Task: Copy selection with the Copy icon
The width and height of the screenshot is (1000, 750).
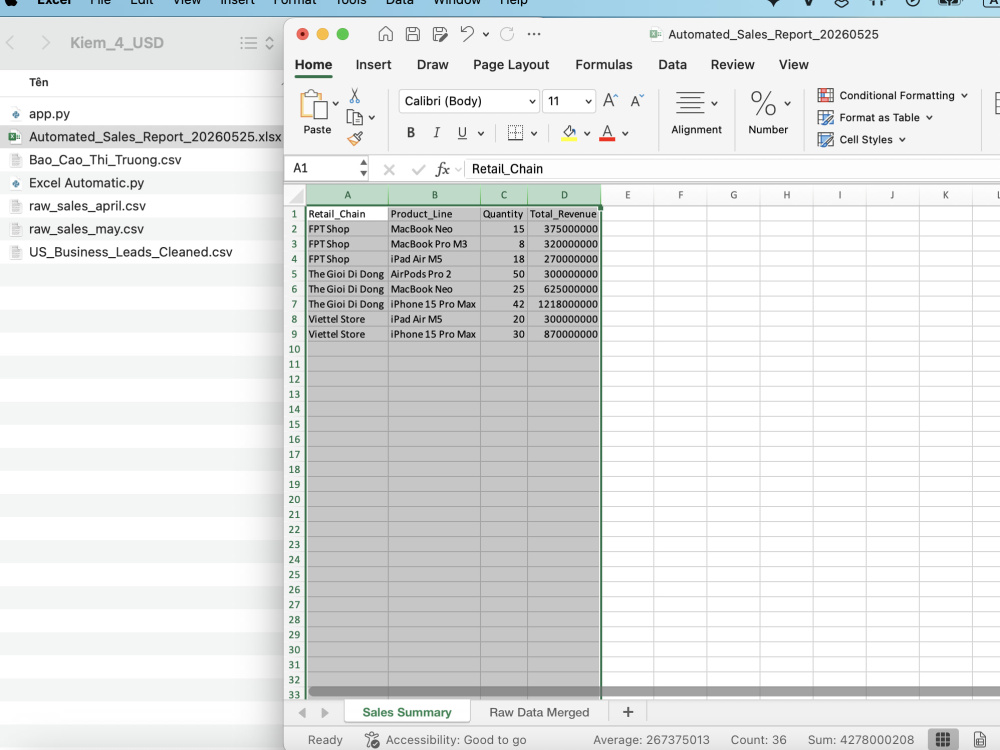Action: pyautogui.click(x=355, y=117)
